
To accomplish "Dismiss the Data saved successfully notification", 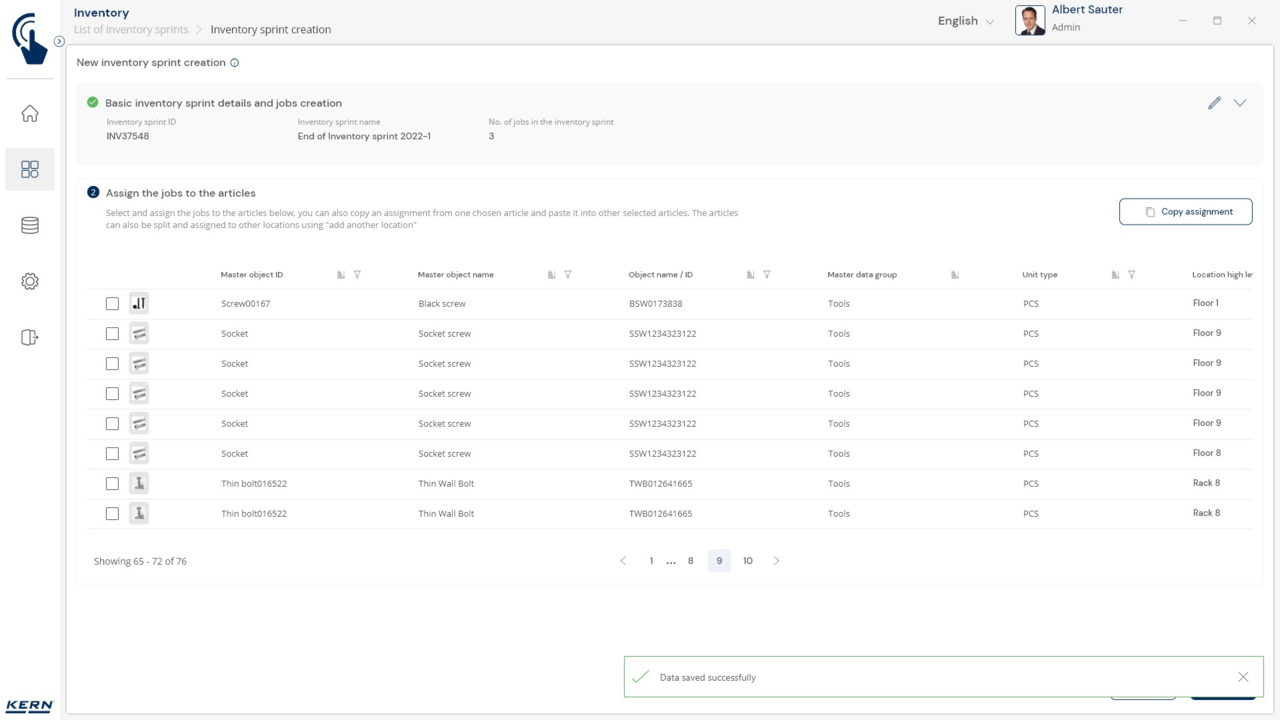I will (x=1243, y=677).
